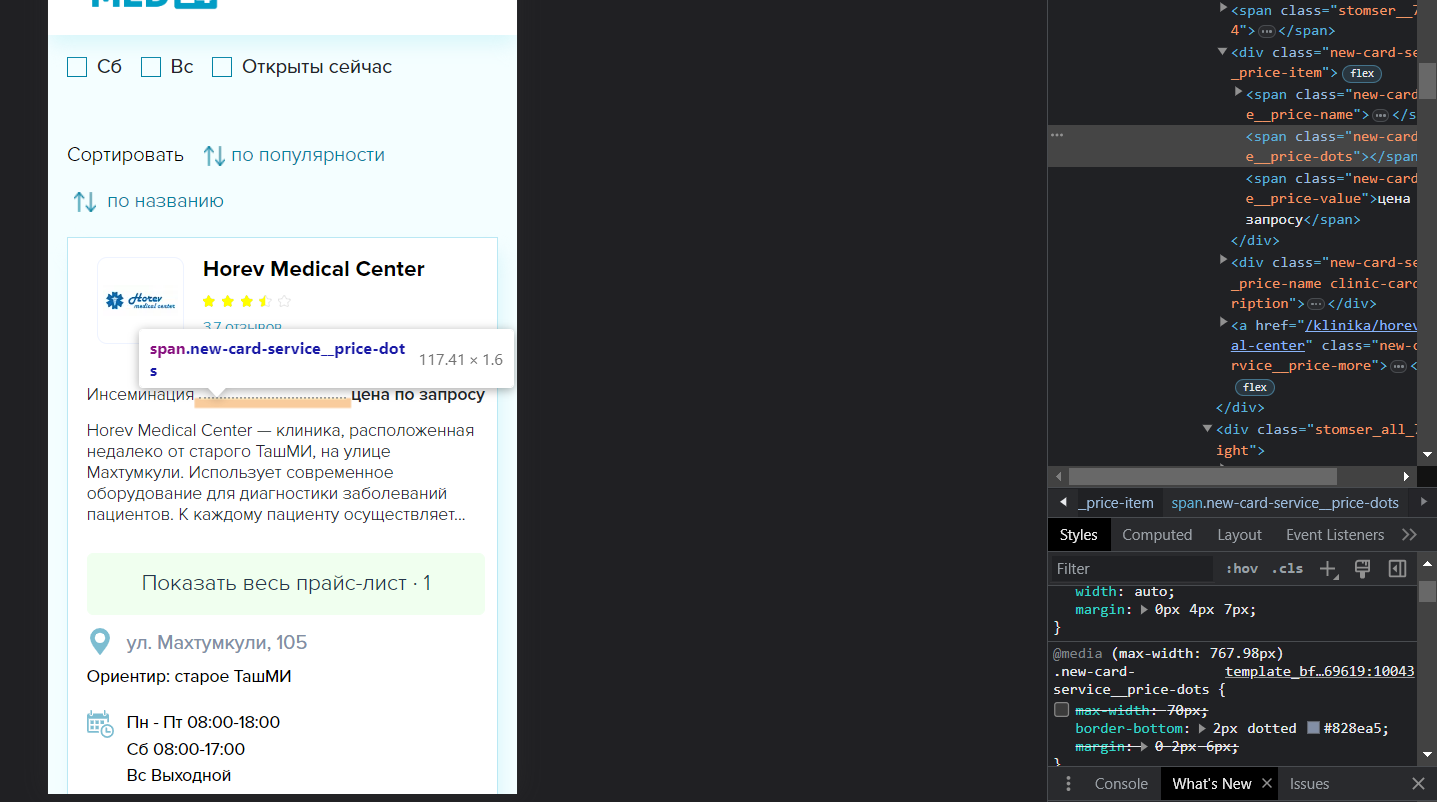Expand ellipsis in clinic-card description div

pos(1316,304)
